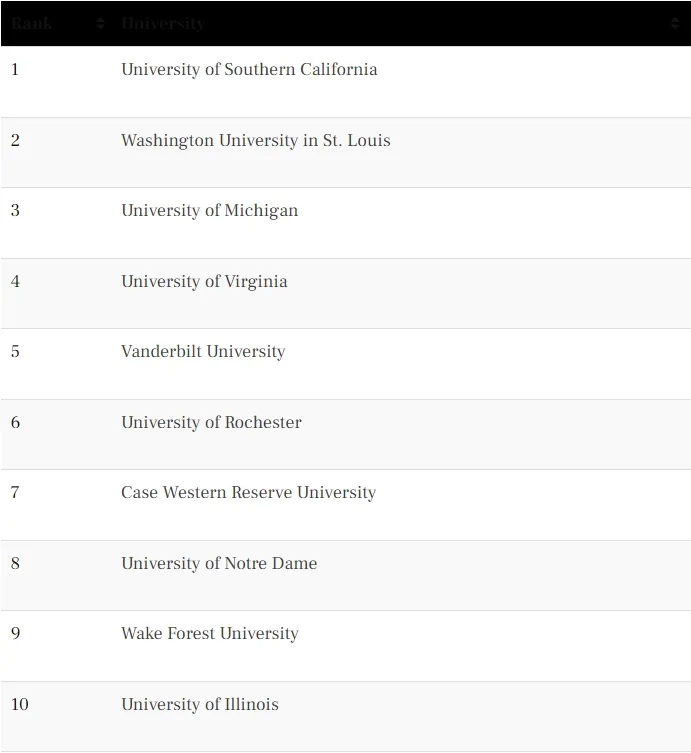
Task: Click University of Rochester entry
Action: (x=211, y=422)
